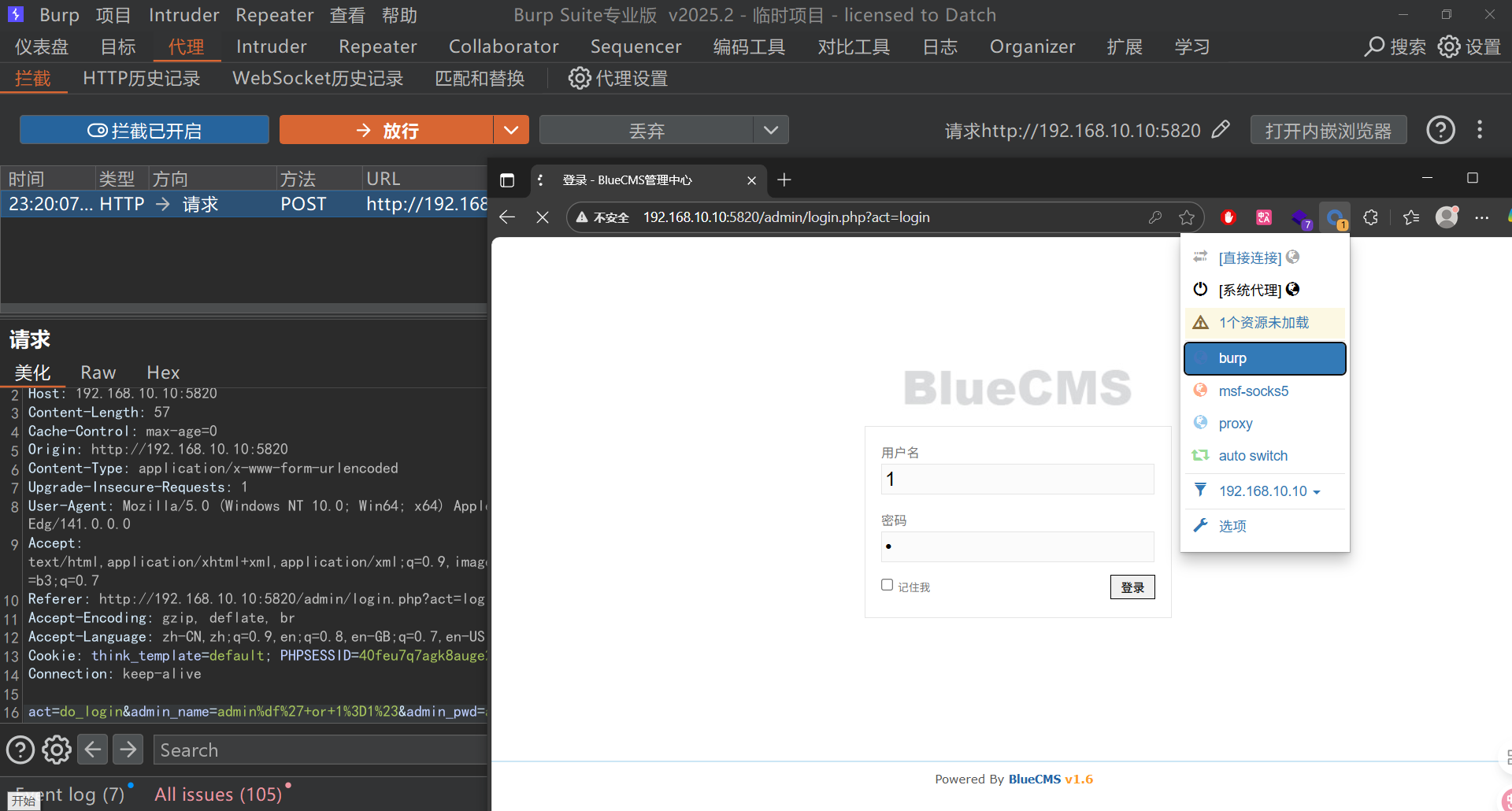Open the search settings gear icon
Viewport: 1512px width, 811px height.
57,750
